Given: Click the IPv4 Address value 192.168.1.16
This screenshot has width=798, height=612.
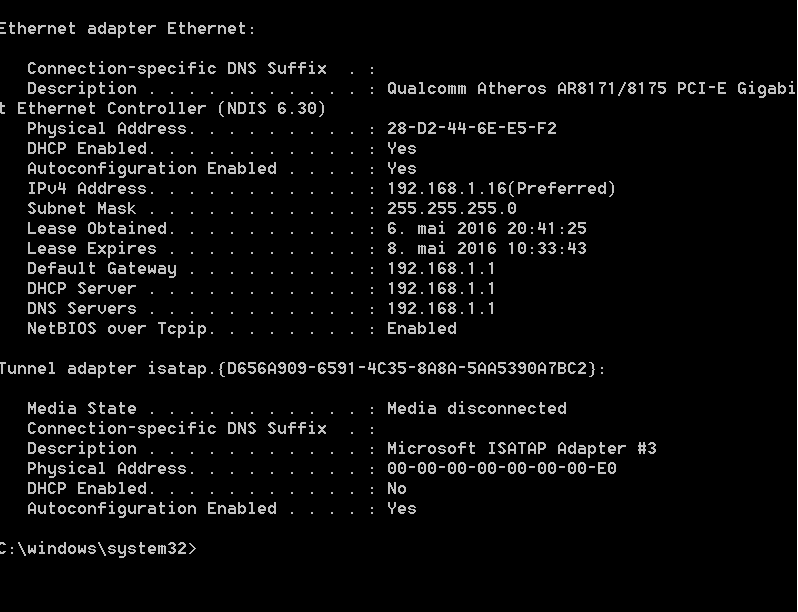Looking at the screenshot, I should click(446, 188).
